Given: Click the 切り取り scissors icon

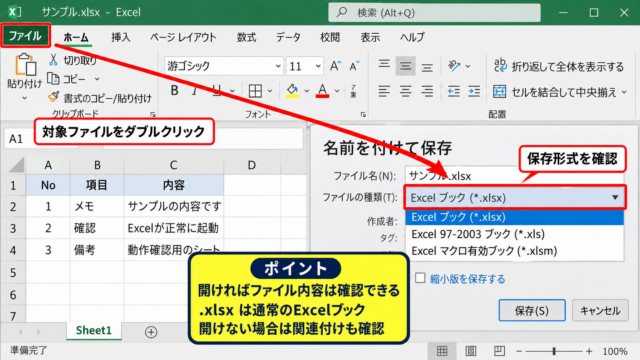Looking at the screenshot, I should click(x=53, y=60).
